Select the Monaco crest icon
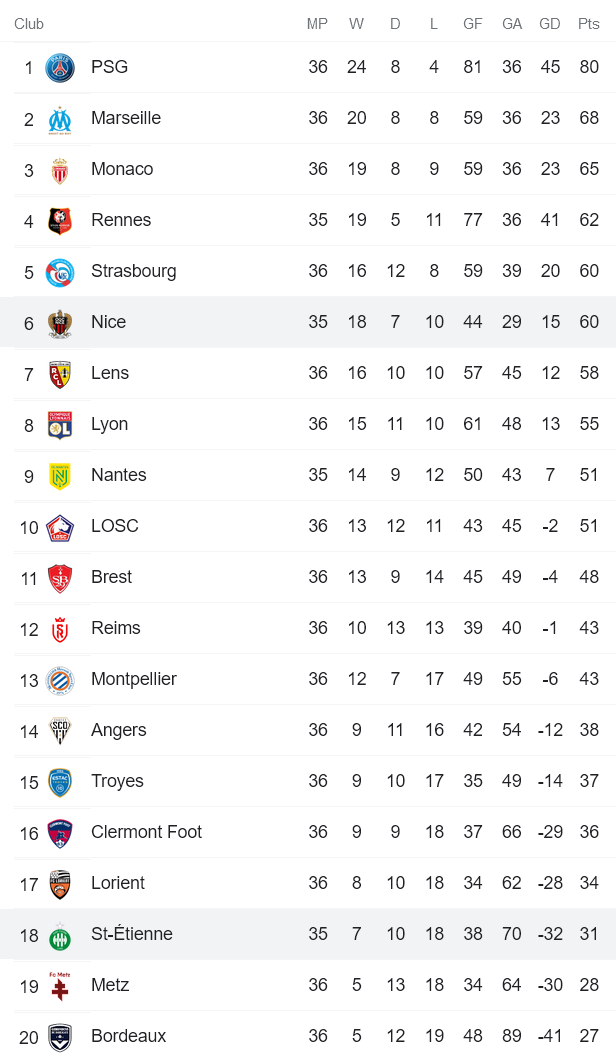 pos(60,170)
